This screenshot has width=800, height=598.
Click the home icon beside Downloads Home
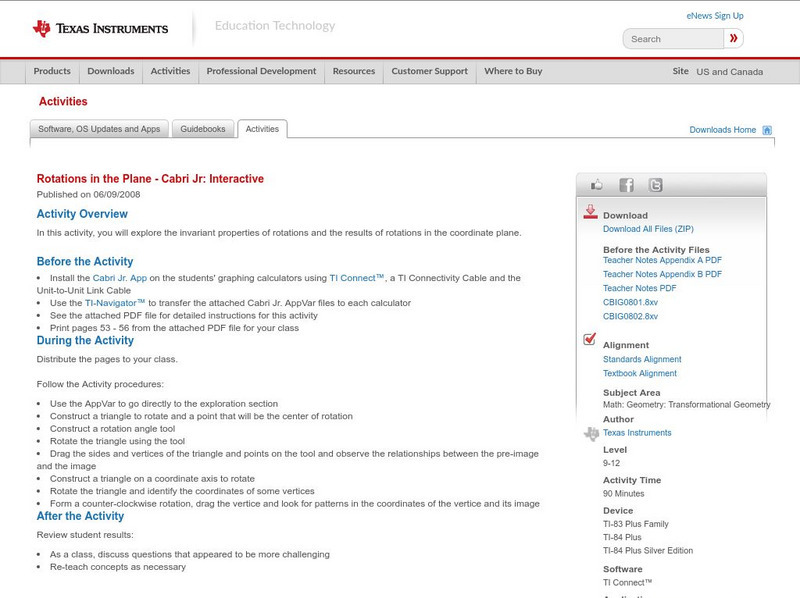tap(767, 130)
